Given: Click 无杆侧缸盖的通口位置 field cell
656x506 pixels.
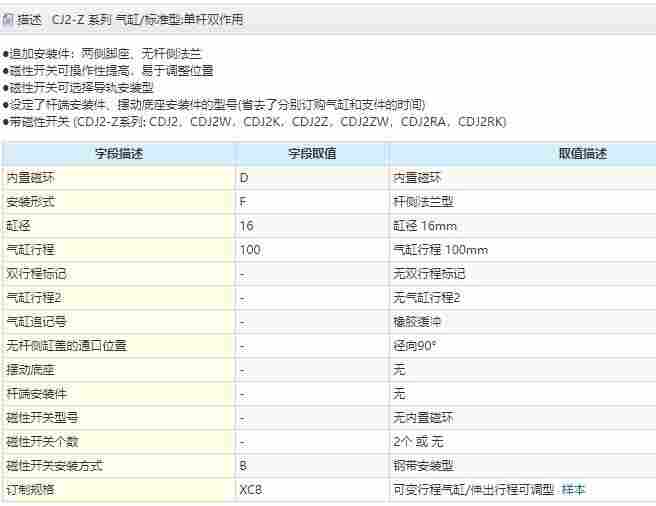Looking at the screenshot, I should point(119,346).
